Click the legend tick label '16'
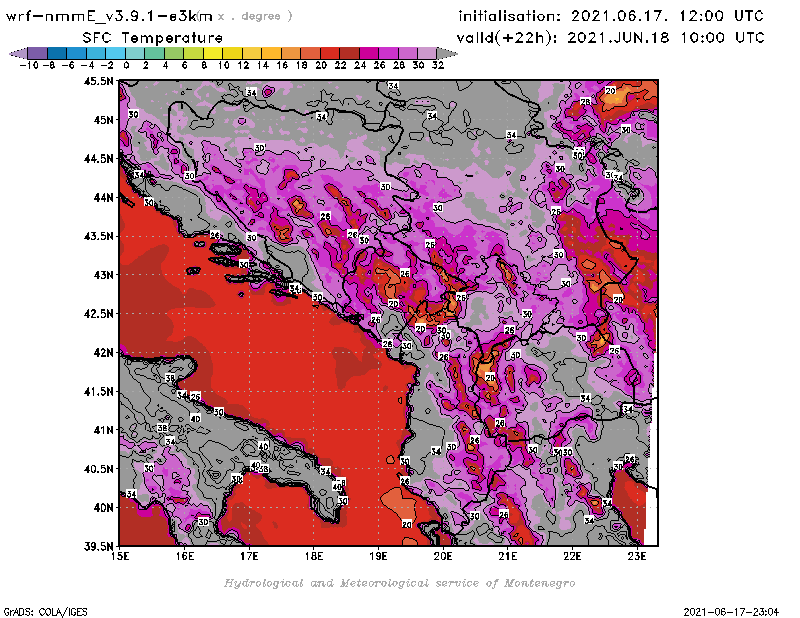 pyautogui.click(x=282, y=65)
